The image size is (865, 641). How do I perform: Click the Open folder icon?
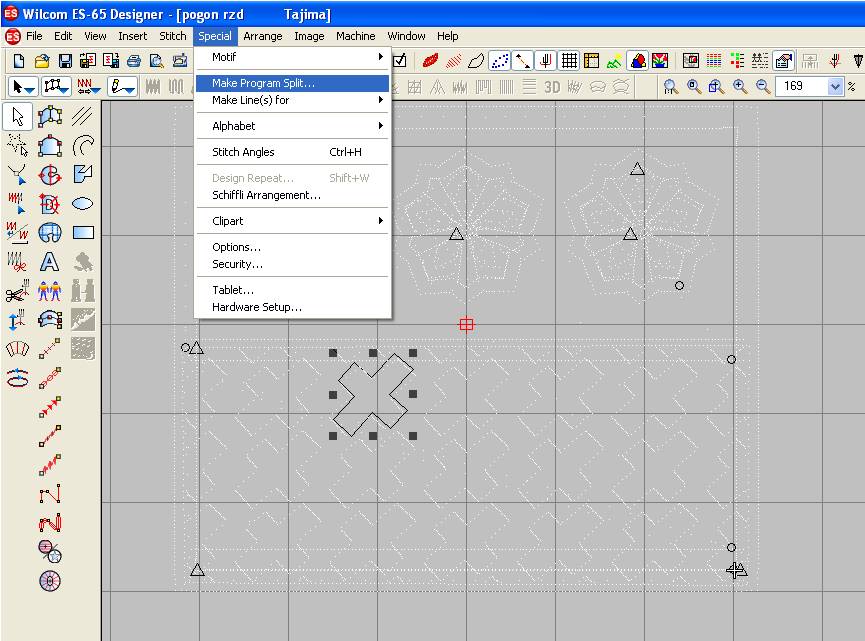[x=41, y=61]
